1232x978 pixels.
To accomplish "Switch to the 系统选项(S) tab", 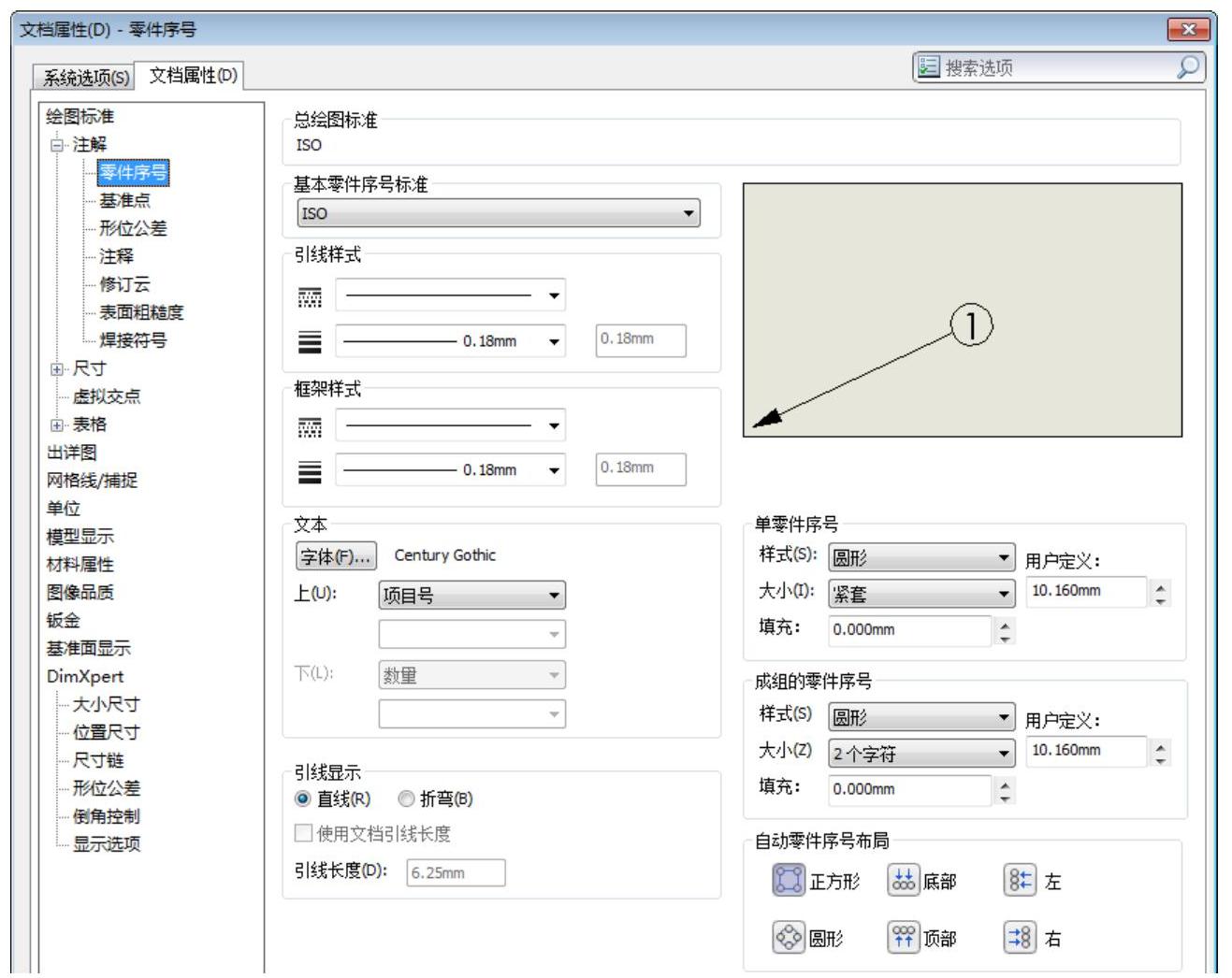I will [x=86, y=78].
